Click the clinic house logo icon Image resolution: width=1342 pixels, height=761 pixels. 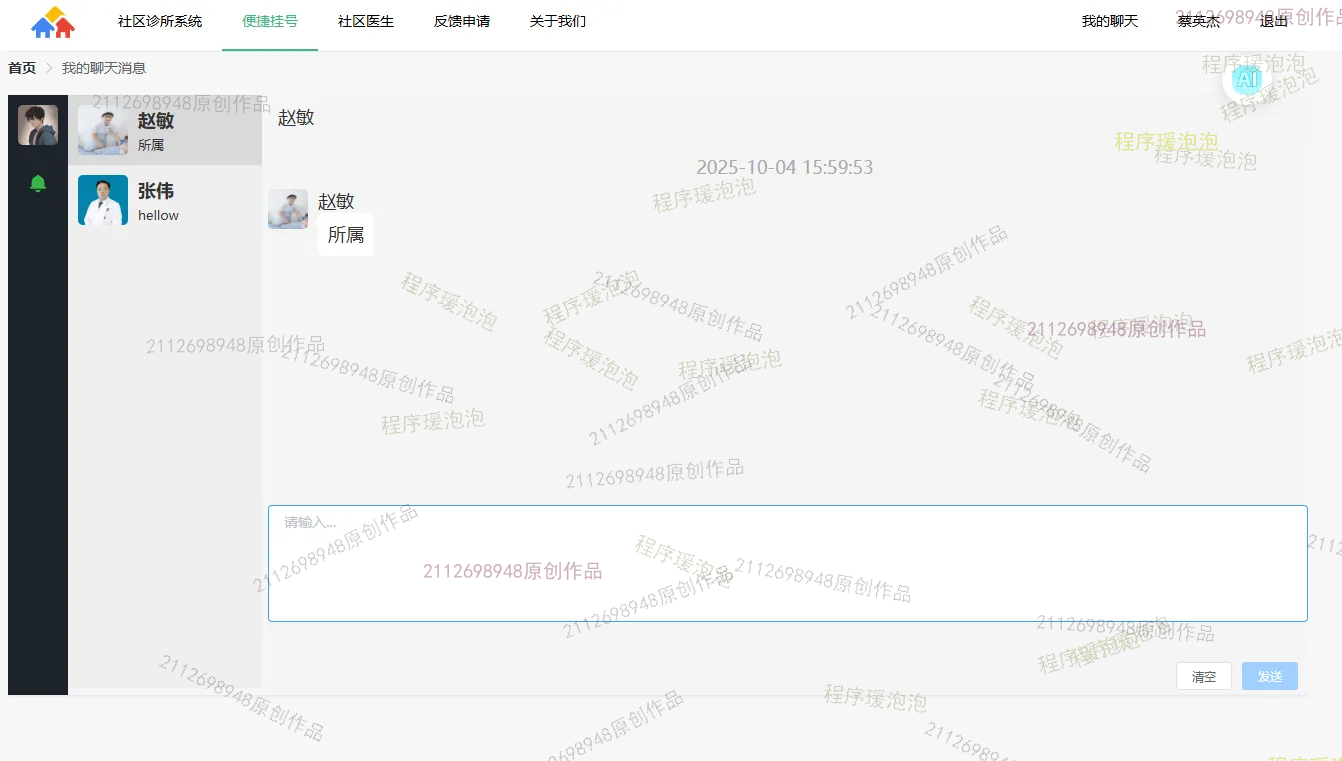pyautogui.click(x=53, y=22)
